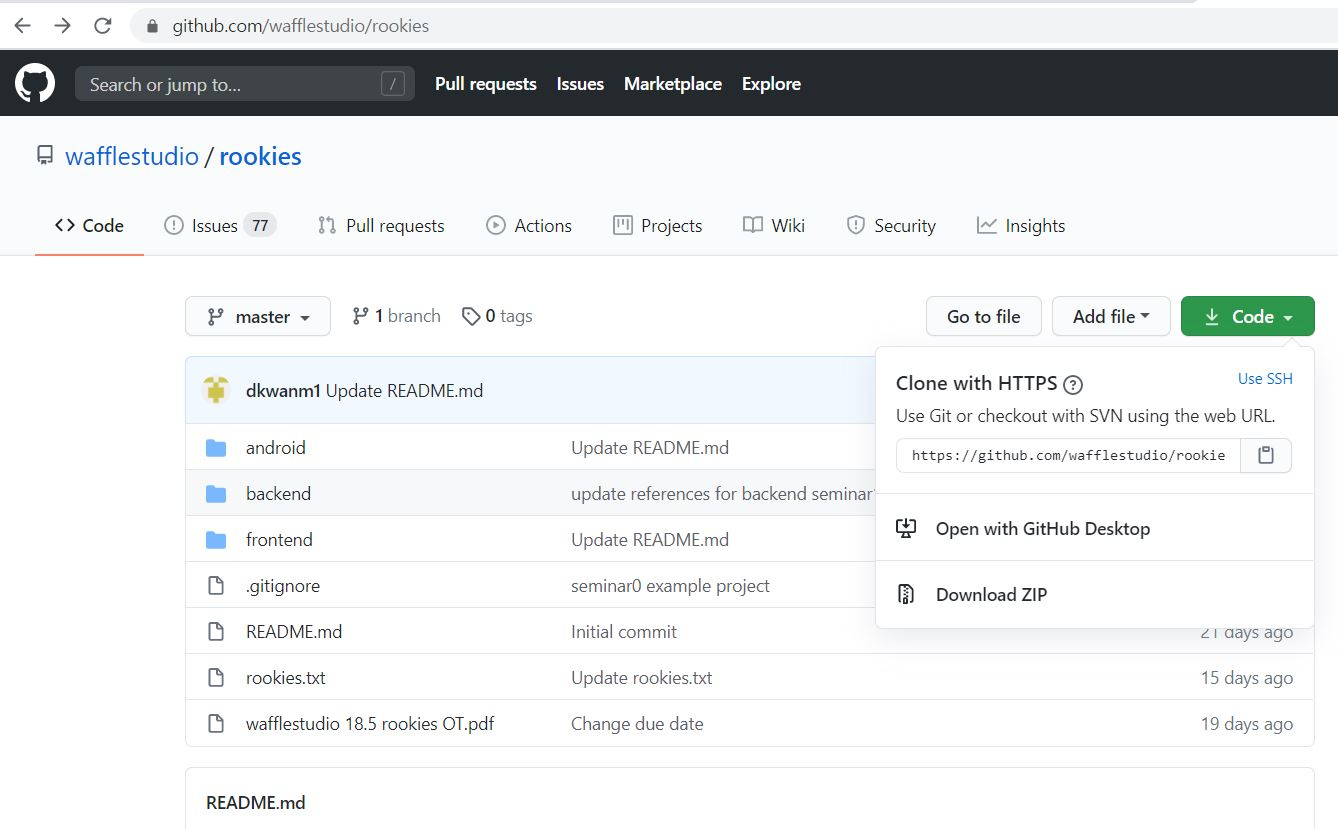Screen dimensions: 1338x829
Task: Open dkwanm1 user profile link
Action: click(283, 391)
